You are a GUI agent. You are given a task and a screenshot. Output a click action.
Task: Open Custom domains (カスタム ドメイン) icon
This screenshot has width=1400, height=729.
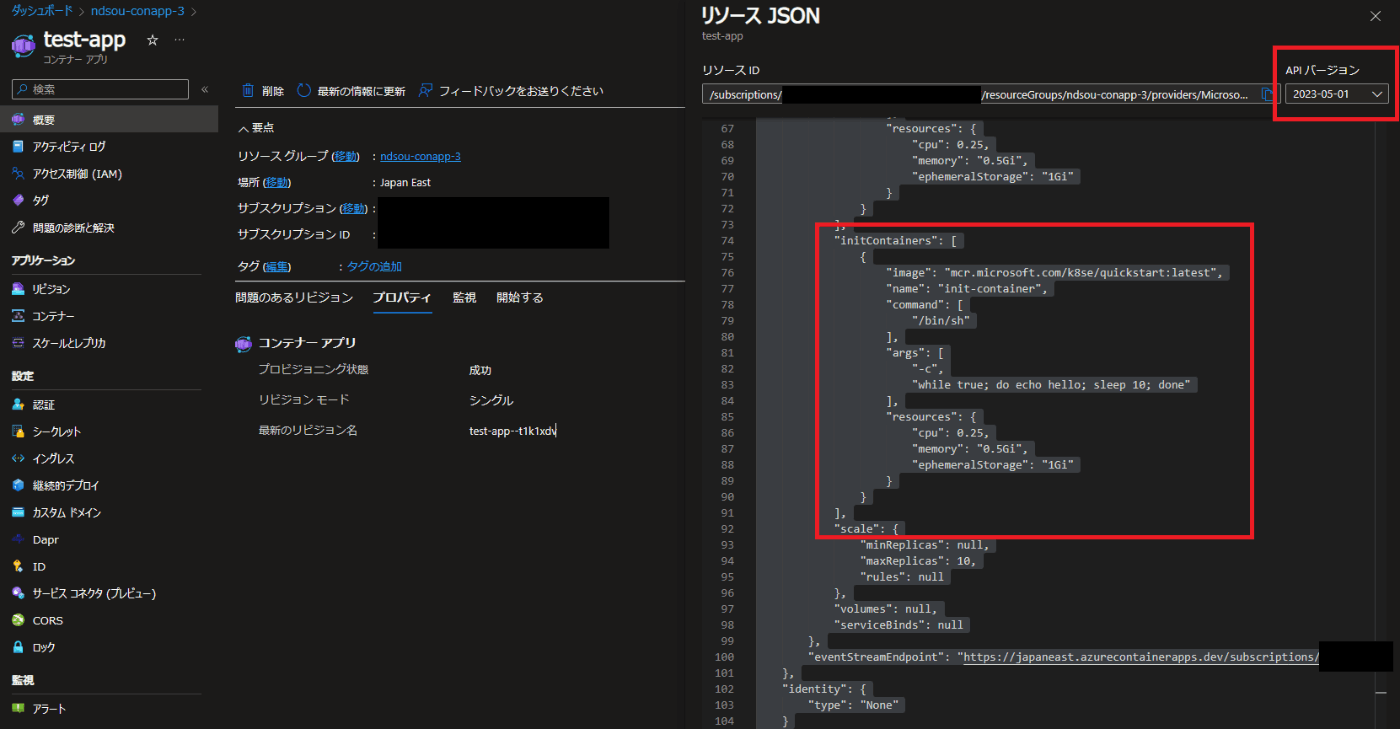coord(17,513)
